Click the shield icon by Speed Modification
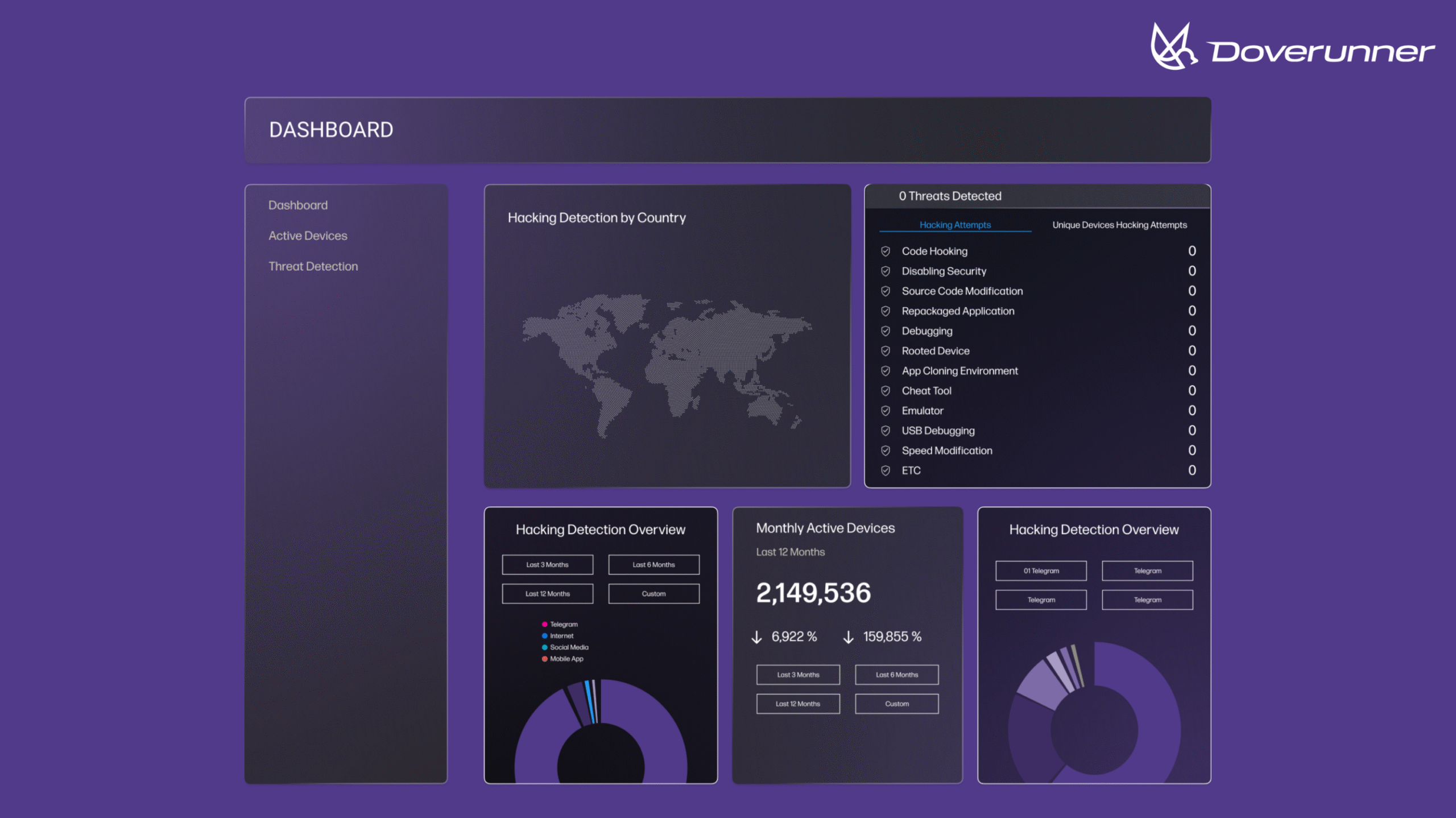 [886, 450]
